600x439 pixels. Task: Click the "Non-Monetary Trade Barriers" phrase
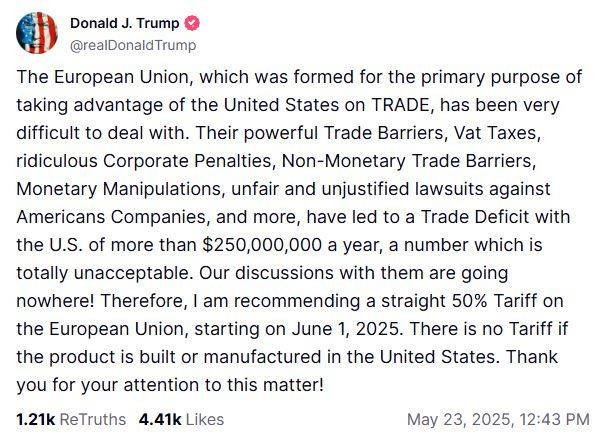point(407,161)
